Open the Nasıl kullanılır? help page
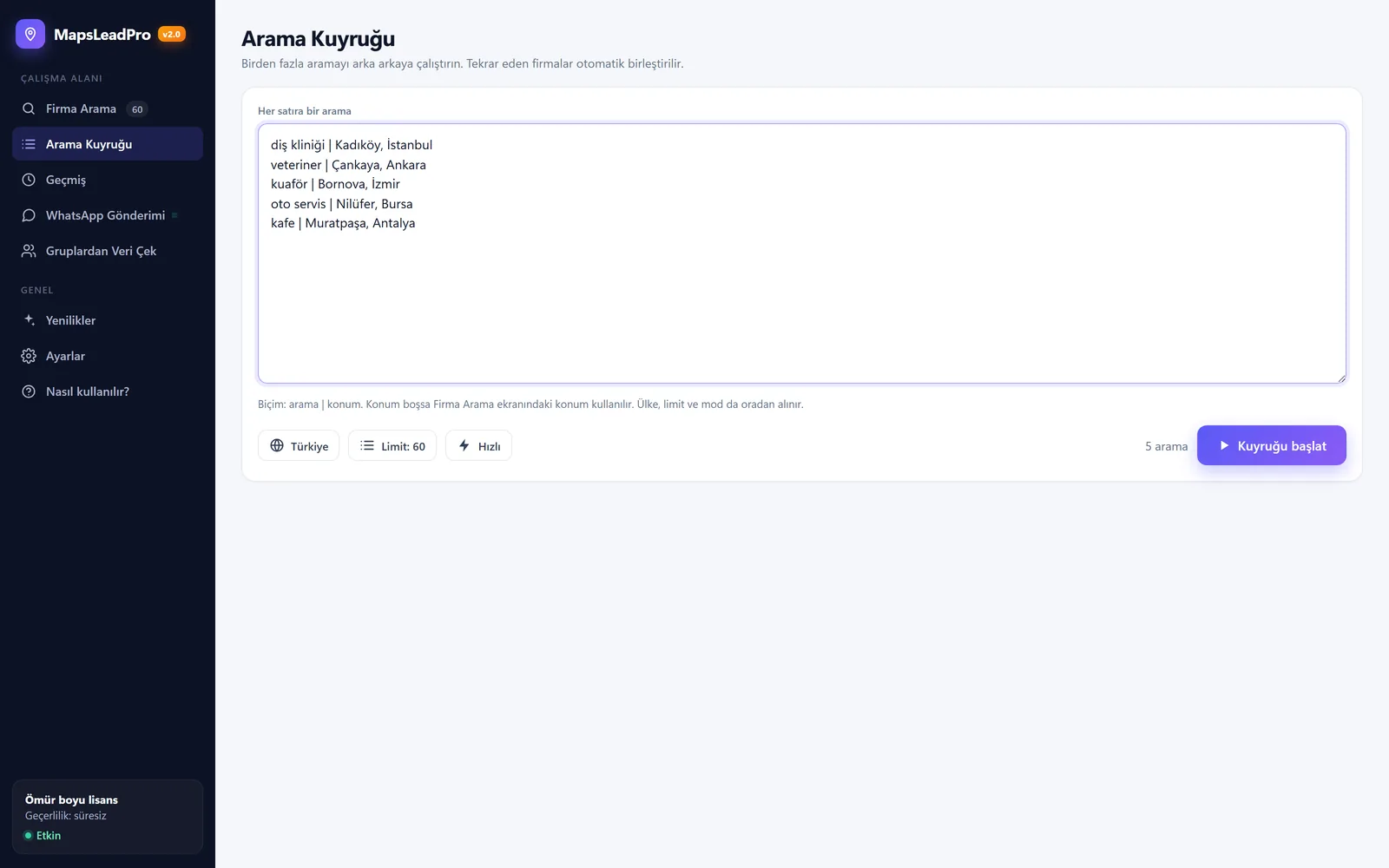The width and height of the screenshot is (1389, 868). pyautogui.click(x=108, y=391)
